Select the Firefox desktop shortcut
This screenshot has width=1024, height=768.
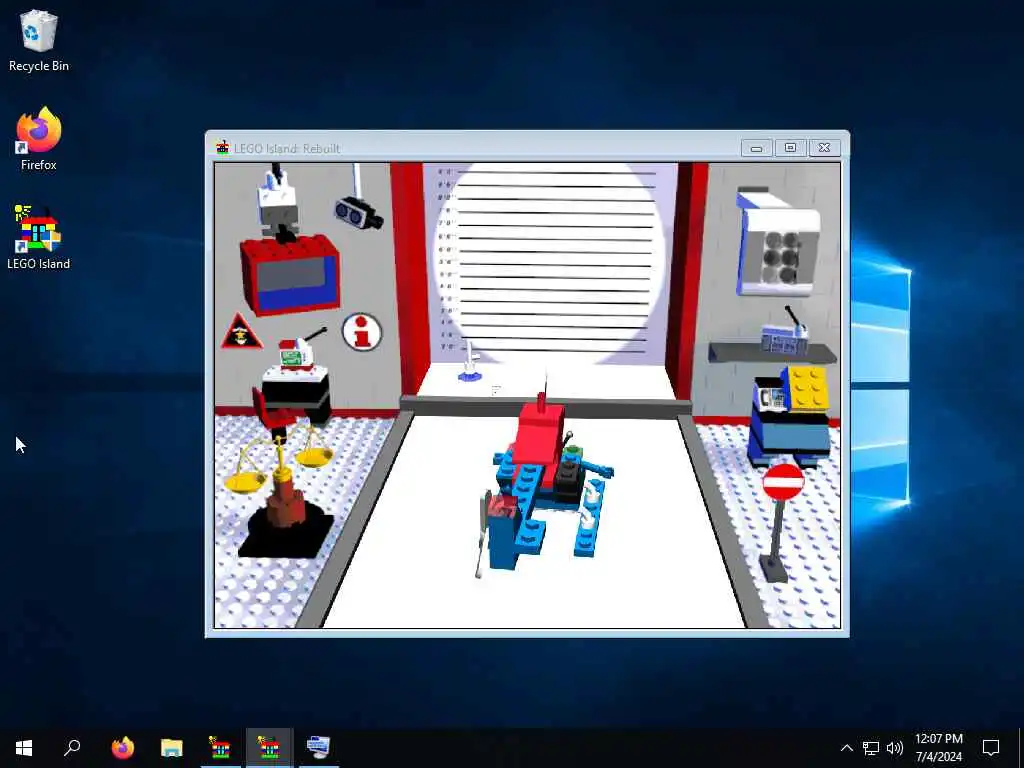coord(39,139)
